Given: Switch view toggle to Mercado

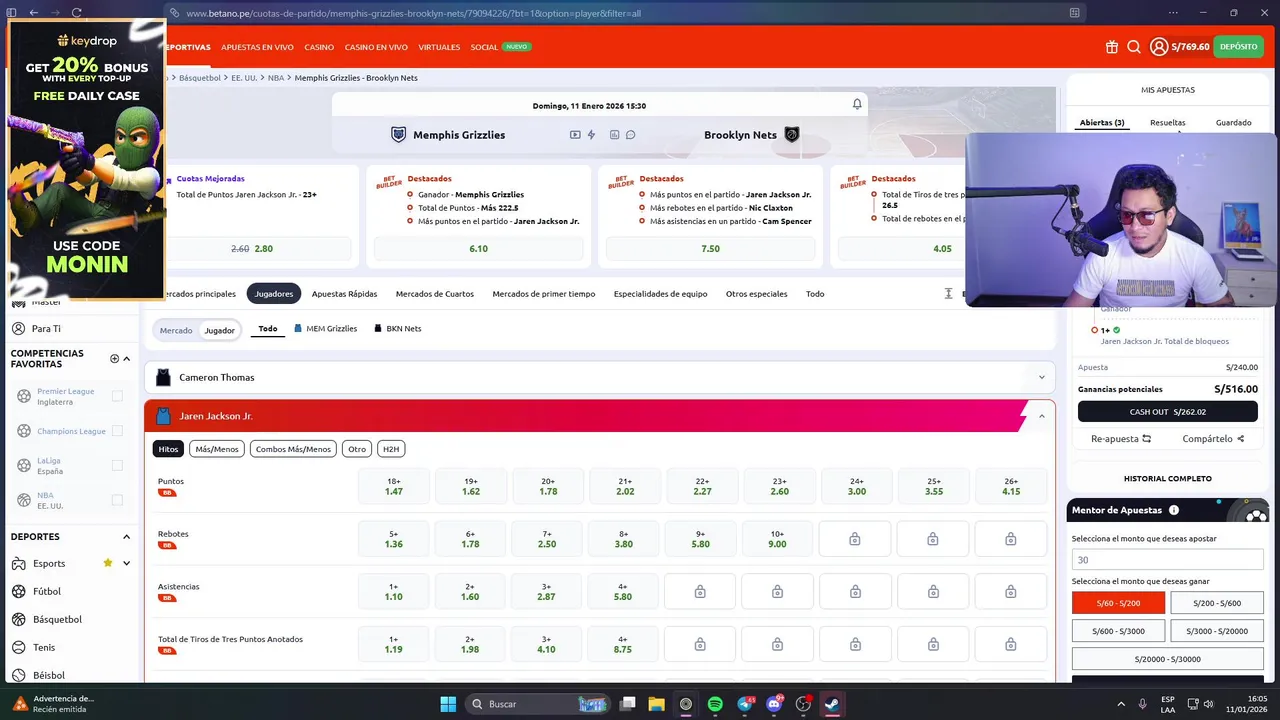Looking at the screenshot, I should [176, 330].
